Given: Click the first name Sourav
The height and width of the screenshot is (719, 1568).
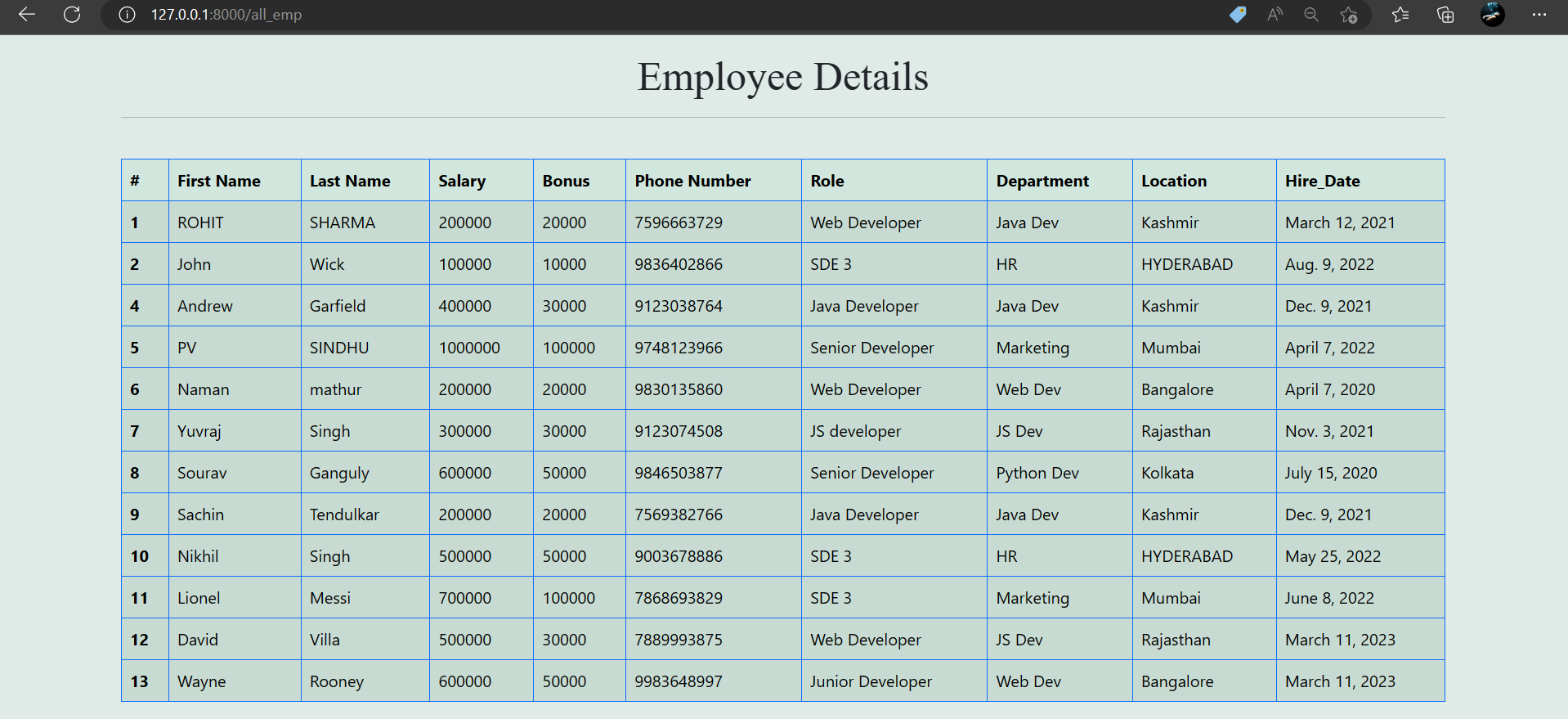Looking at the screenshot, I should (202, 473).
